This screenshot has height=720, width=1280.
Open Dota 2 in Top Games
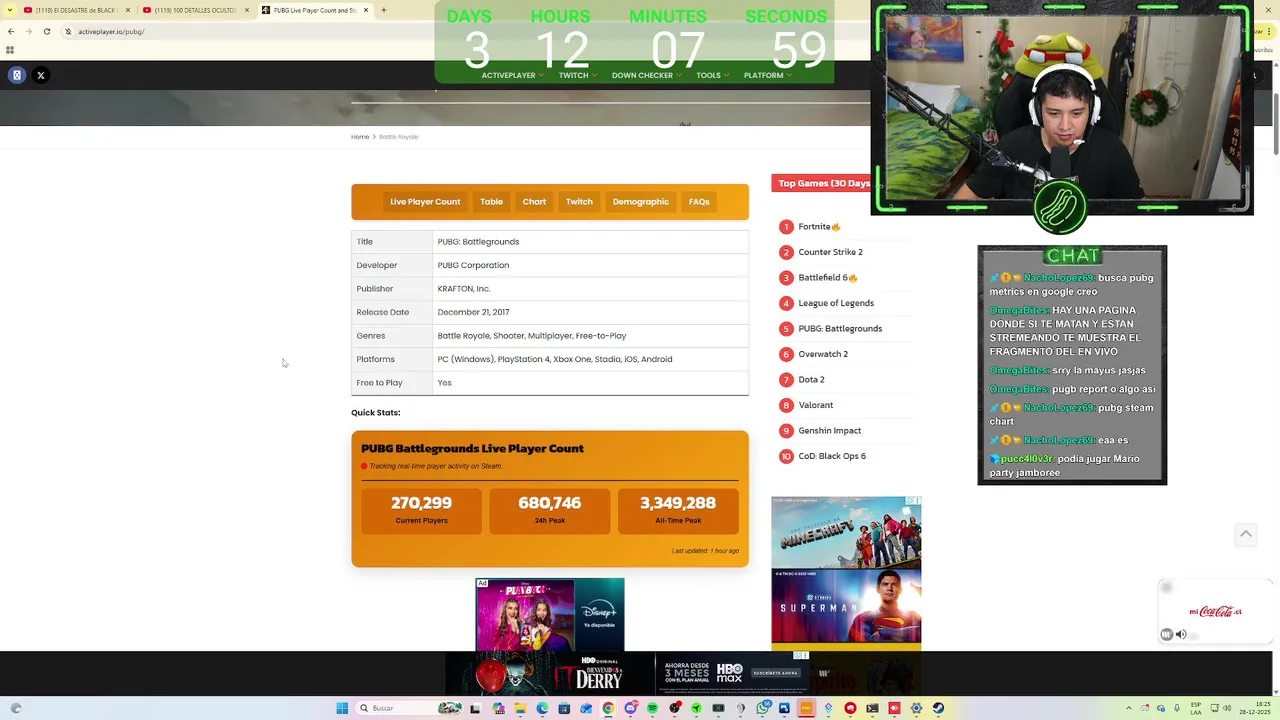pyautogui.click(x=811, y=379)
